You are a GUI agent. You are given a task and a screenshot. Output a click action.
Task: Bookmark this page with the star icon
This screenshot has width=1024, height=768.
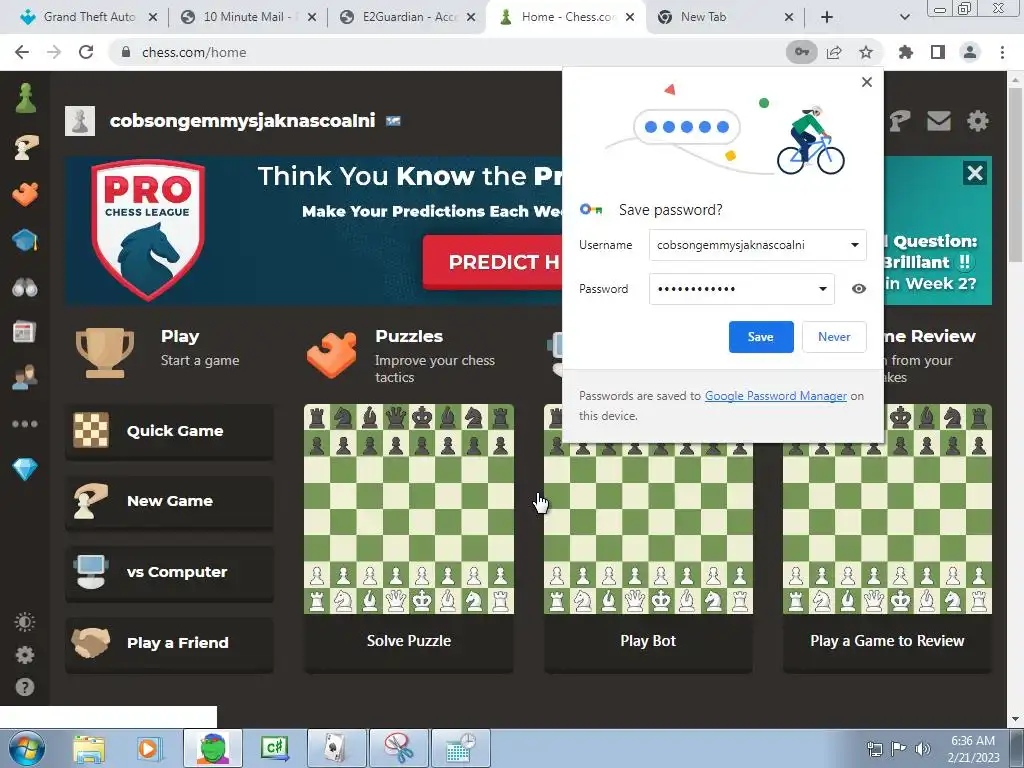[866, 52]
